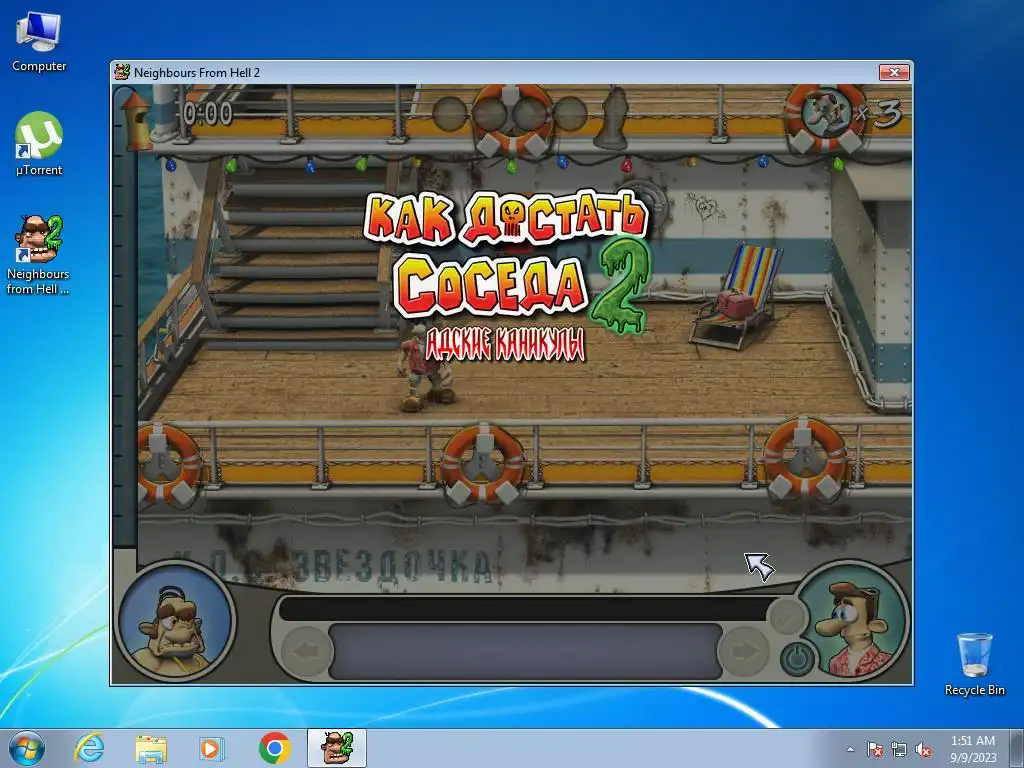Open the network tray icon
Screen dimensions: 1024x768
(899, 749)
